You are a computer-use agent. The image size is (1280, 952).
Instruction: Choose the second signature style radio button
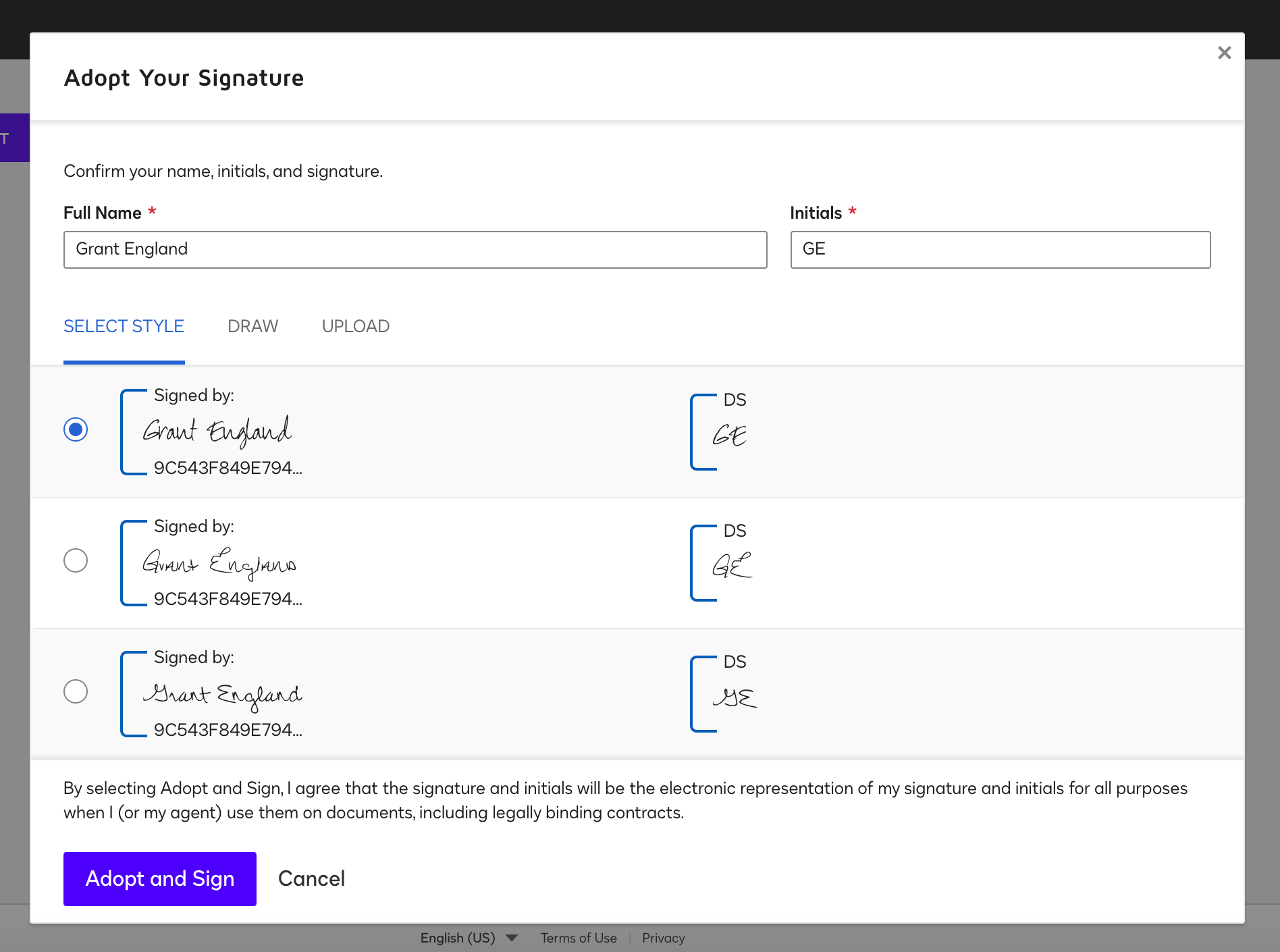coord(76,560)
